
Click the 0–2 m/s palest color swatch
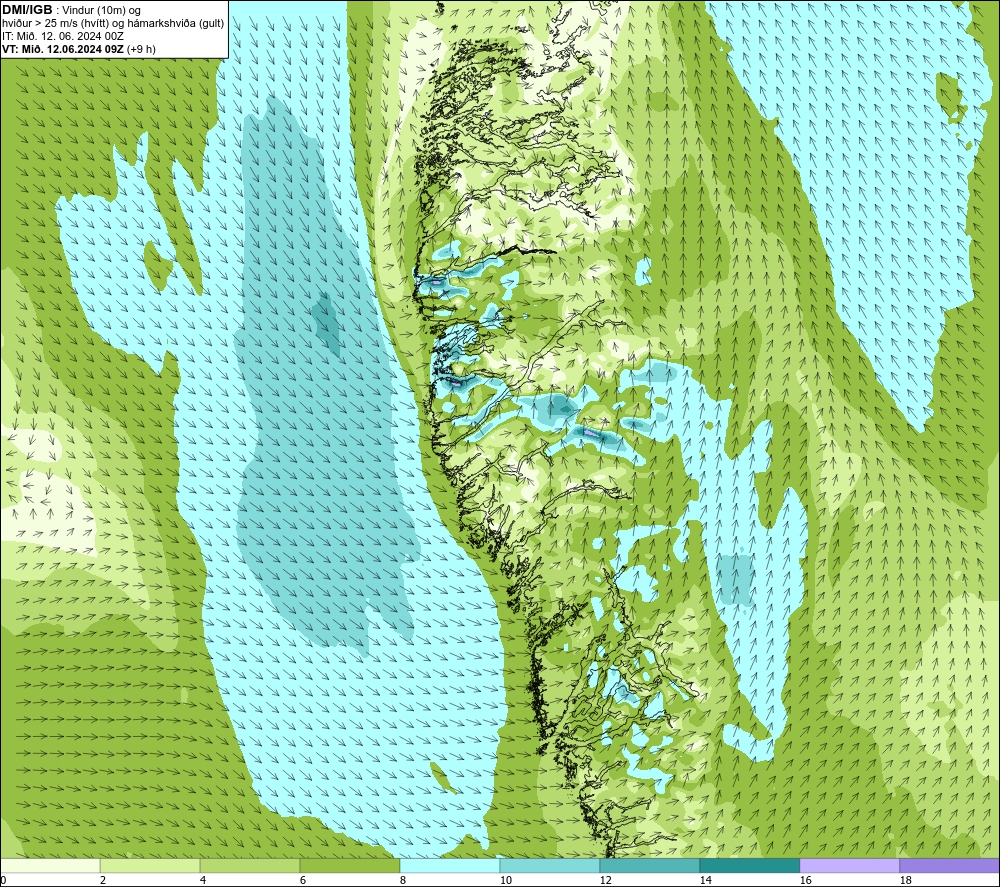pyautogui.click(x=50, y=865)
